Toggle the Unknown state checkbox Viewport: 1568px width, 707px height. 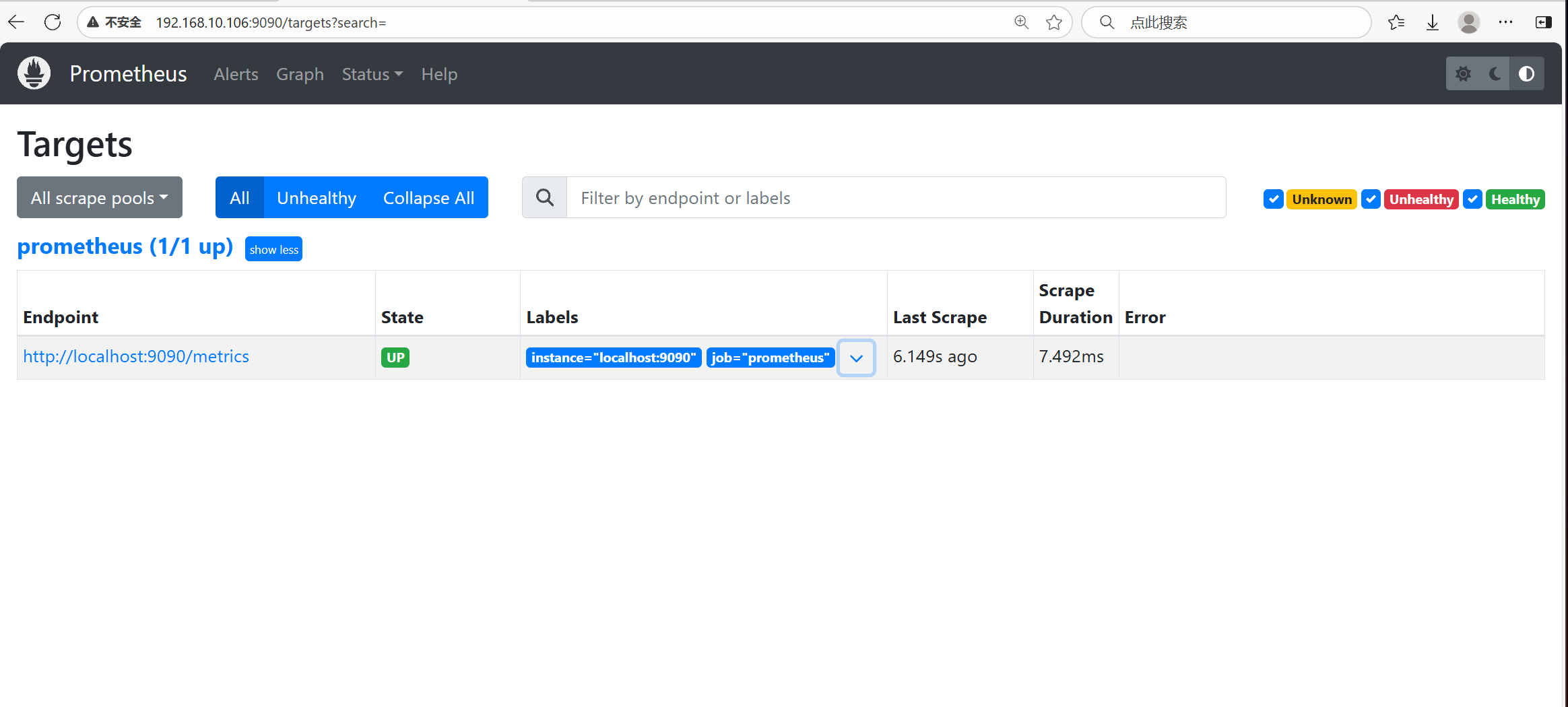[x=1273, y=199]
